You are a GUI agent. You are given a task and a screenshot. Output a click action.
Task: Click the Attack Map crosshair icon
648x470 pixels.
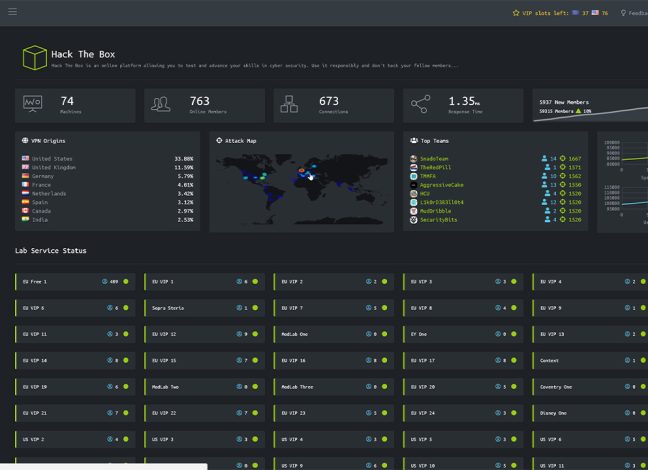coord(219,141)
